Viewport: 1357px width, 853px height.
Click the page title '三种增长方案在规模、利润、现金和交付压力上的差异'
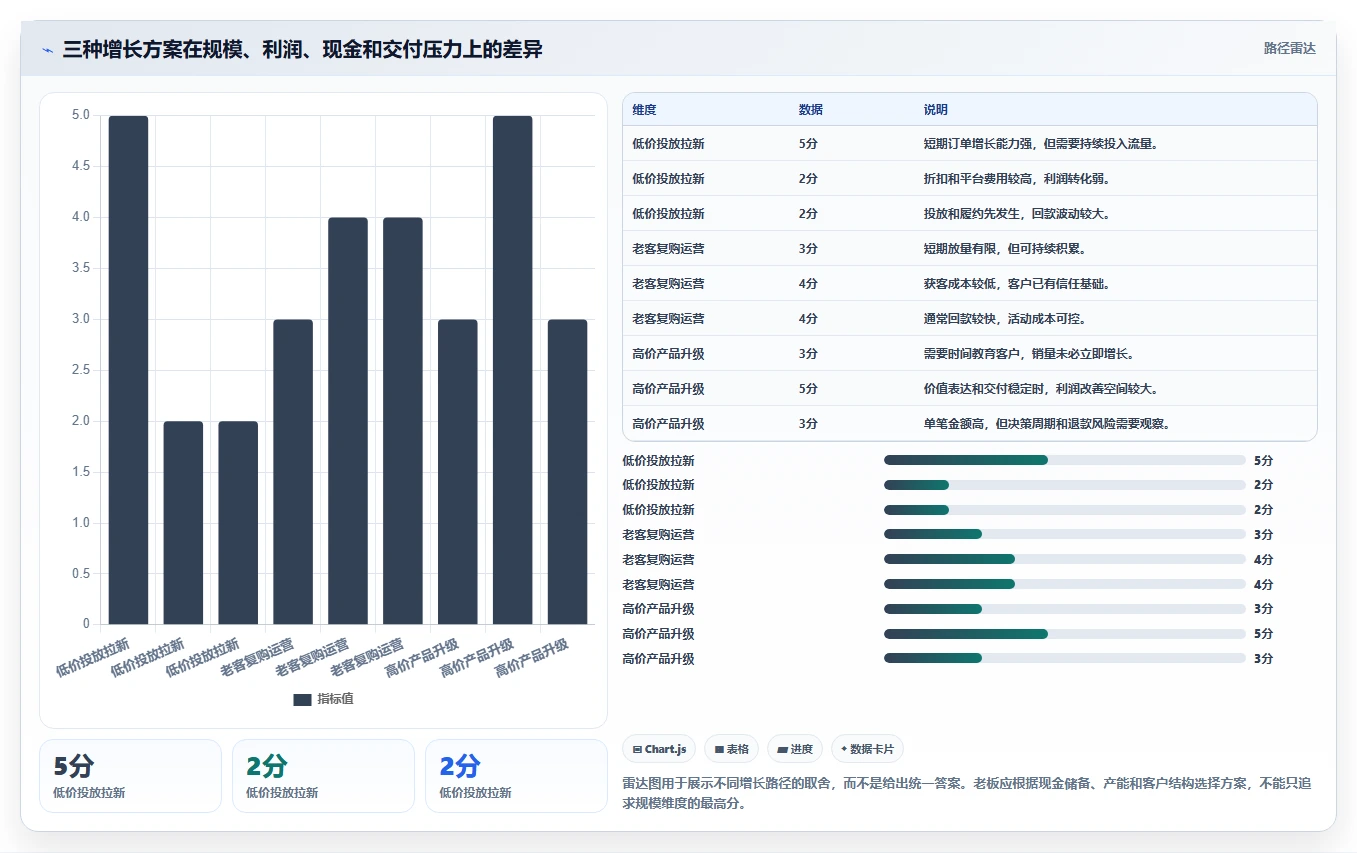pyautogui.click(x=302, y=49)
